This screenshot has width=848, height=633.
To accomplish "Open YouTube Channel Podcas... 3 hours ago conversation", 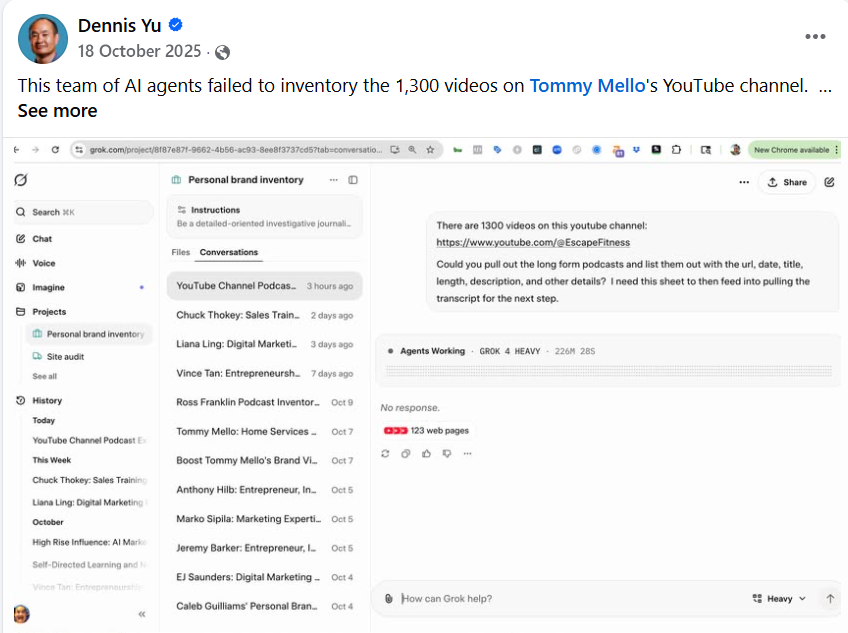I will point(264,286).
